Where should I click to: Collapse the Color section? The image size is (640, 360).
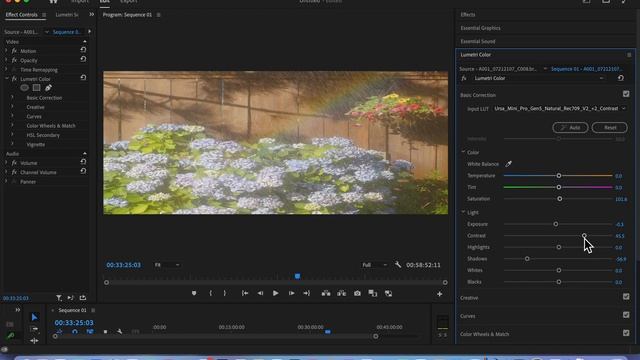tap(463, 152)
